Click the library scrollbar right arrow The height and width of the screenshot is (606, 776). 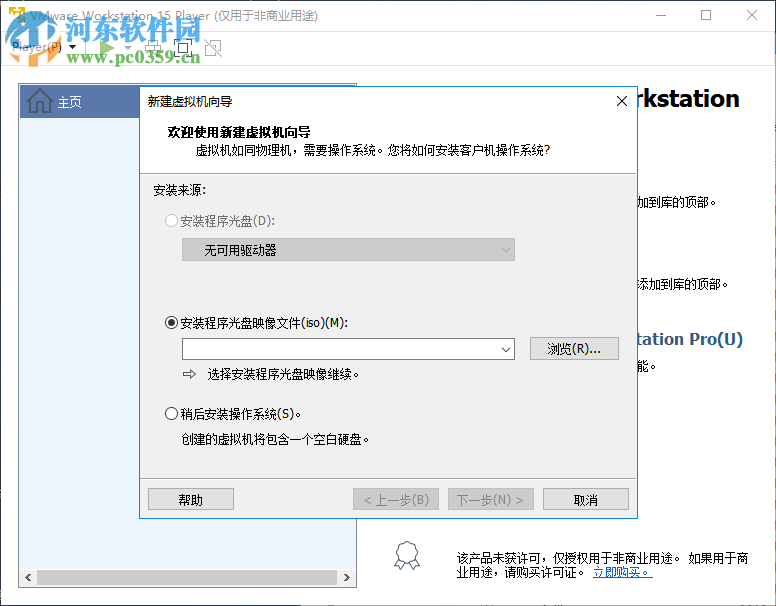coord(346,577)
